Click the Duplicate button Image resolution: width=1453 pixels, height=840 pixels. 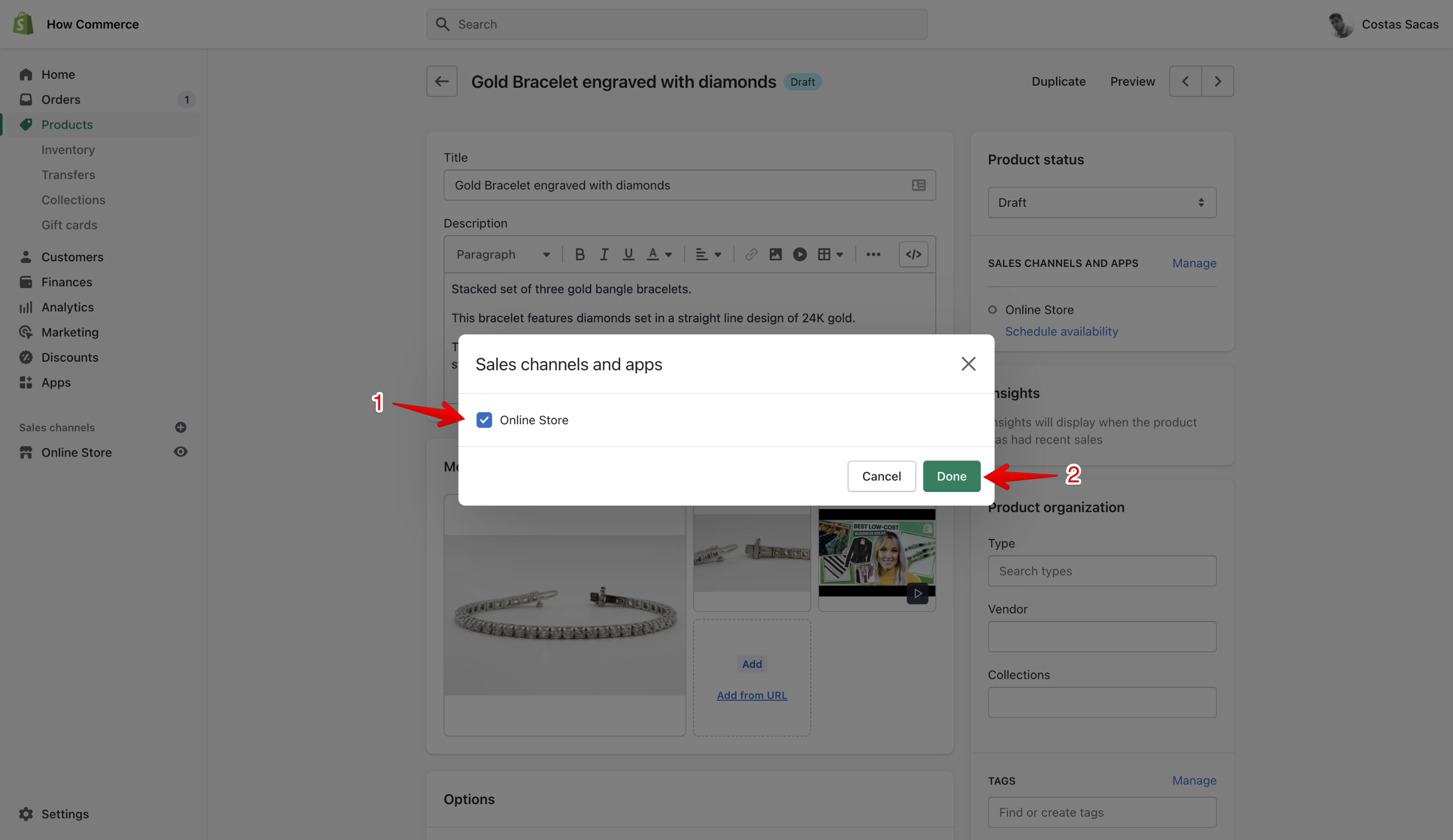coord(1058,81)
